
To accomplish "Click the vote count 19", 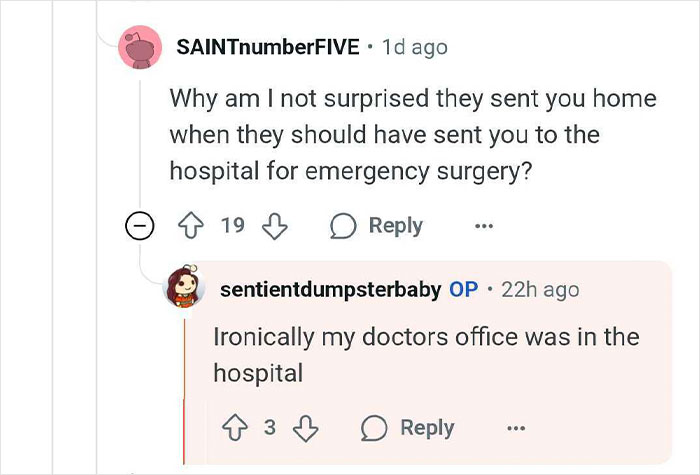I will [232, 226].
